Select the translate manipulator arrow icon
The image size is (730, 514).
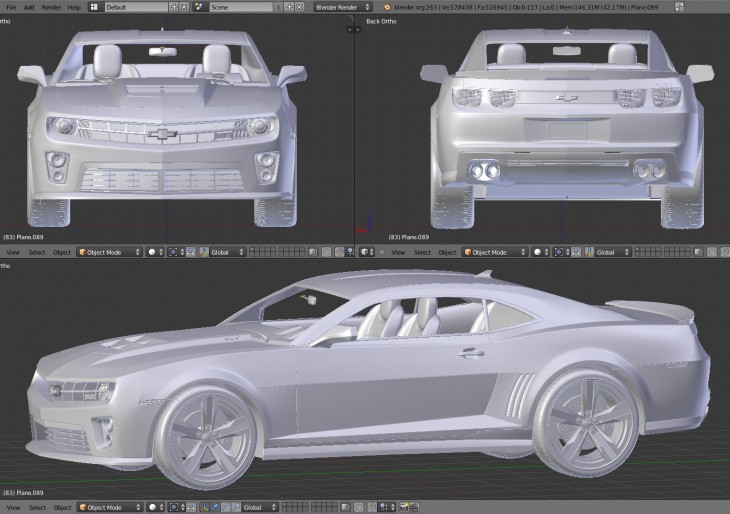point(215,507)
